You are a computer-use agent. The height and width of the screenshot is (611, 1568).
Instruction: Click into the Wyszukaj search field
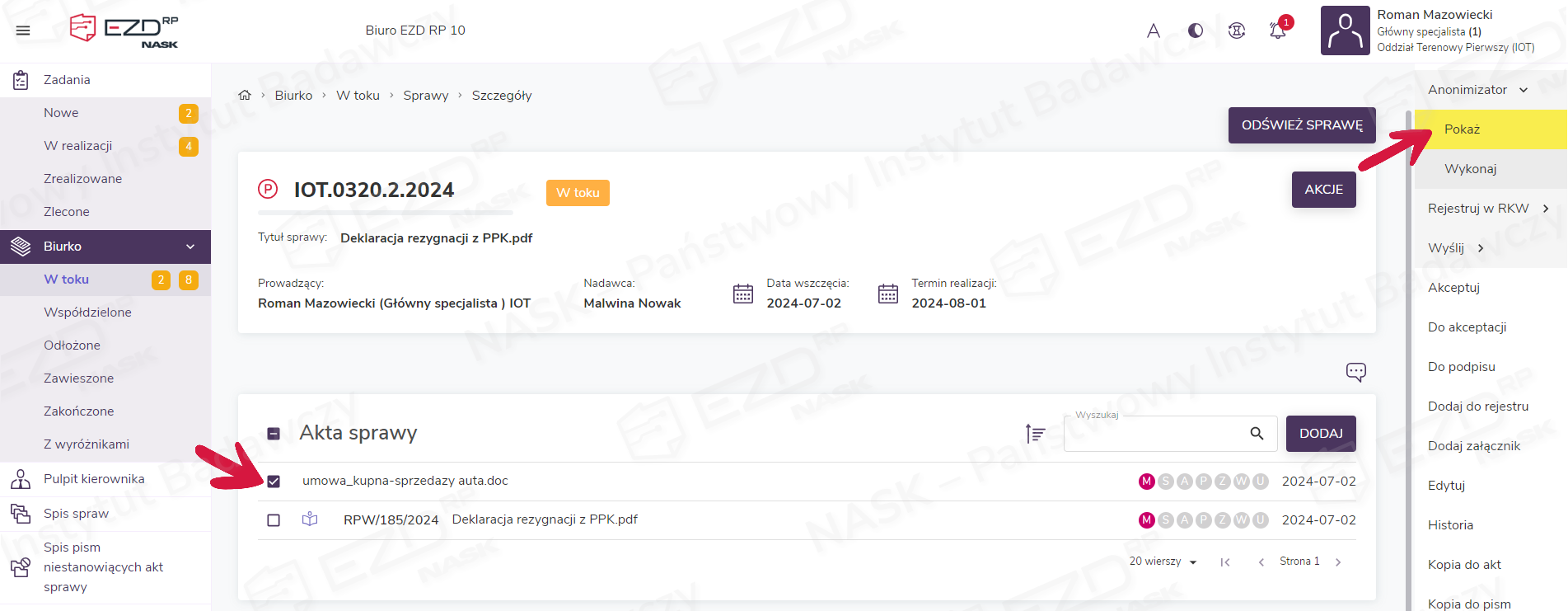(1154, 434)
